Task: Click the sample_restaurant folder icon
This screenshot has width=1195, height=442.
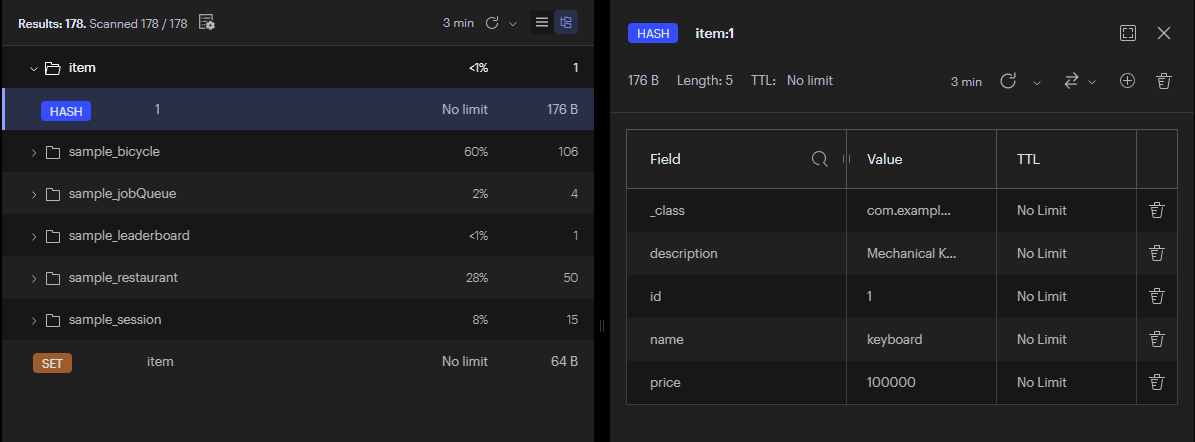Action: tap(53, 277)
